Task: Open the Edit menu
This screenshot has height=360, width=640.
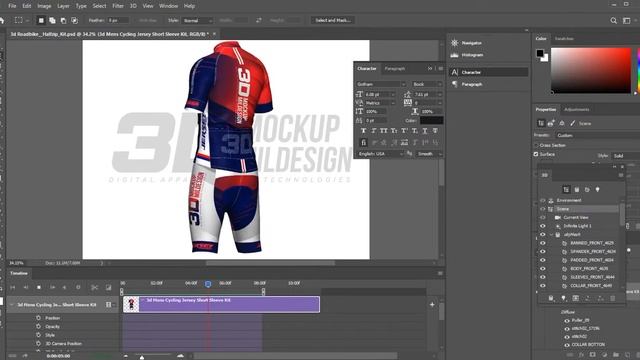Action: click(x=27, y=6)
